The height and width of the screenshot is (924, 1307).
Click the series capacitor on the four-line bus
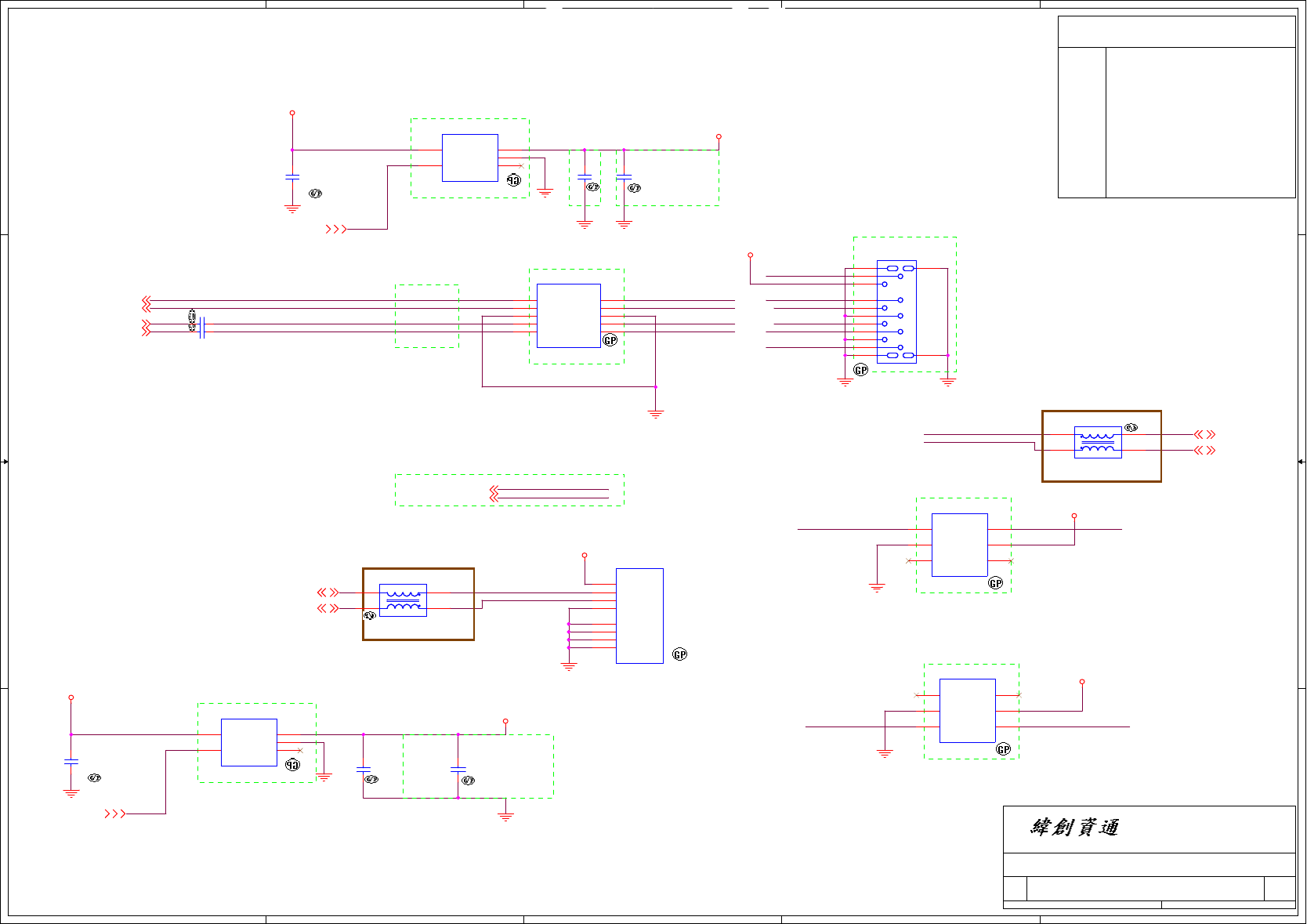pos(202,328)
